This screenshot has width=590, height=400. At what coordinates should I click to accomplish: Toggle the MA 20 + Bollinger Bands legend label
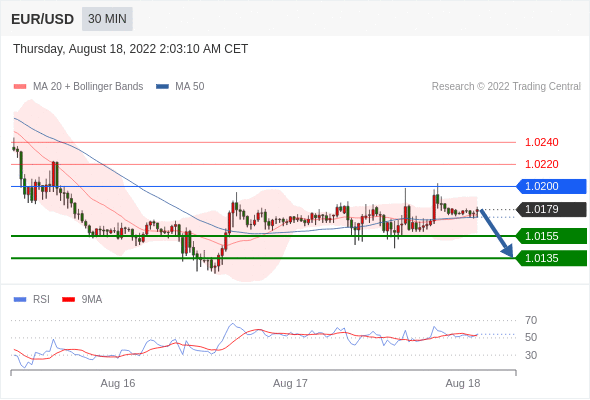click(88, 87)
